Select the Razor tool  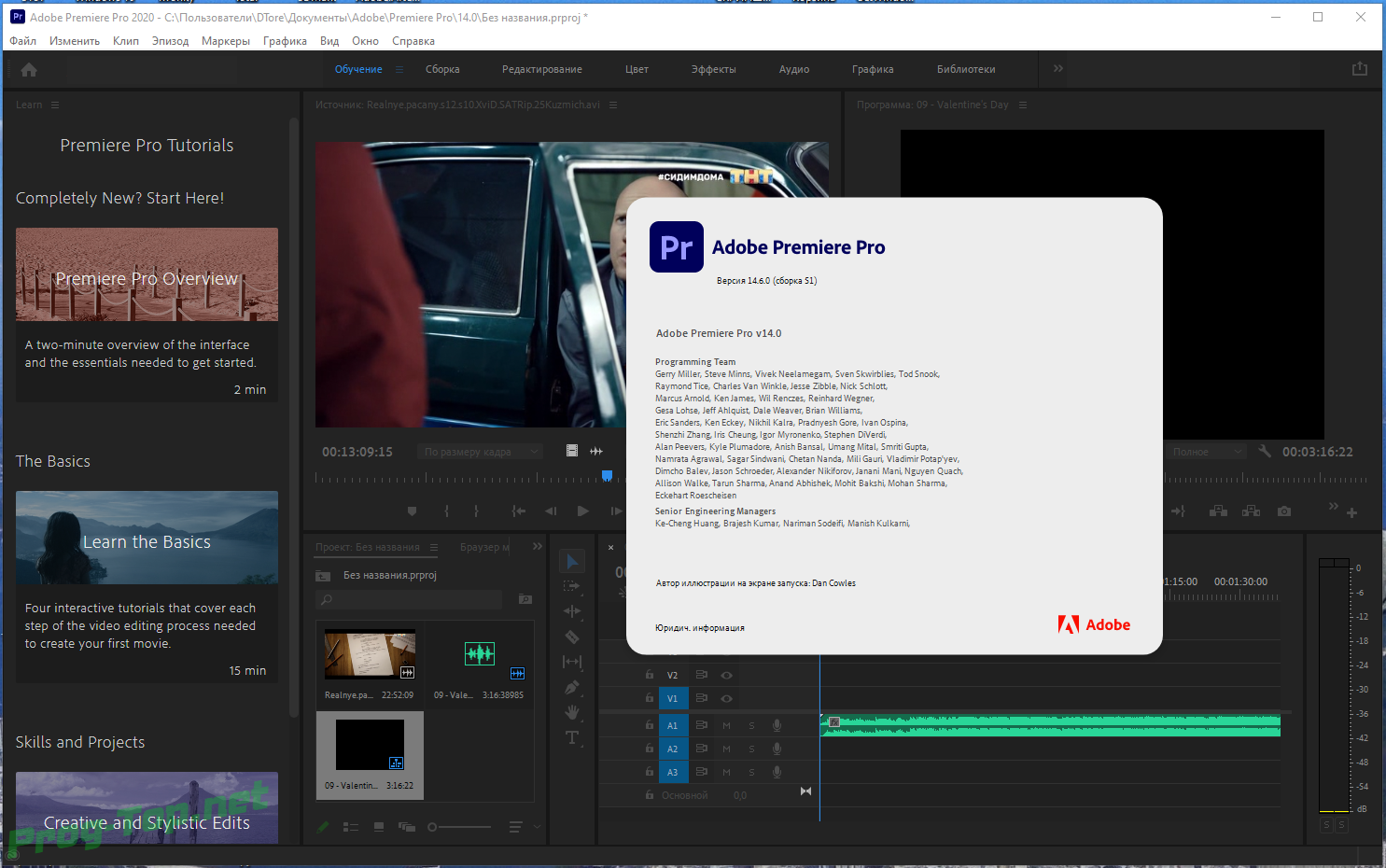[572, 637]
